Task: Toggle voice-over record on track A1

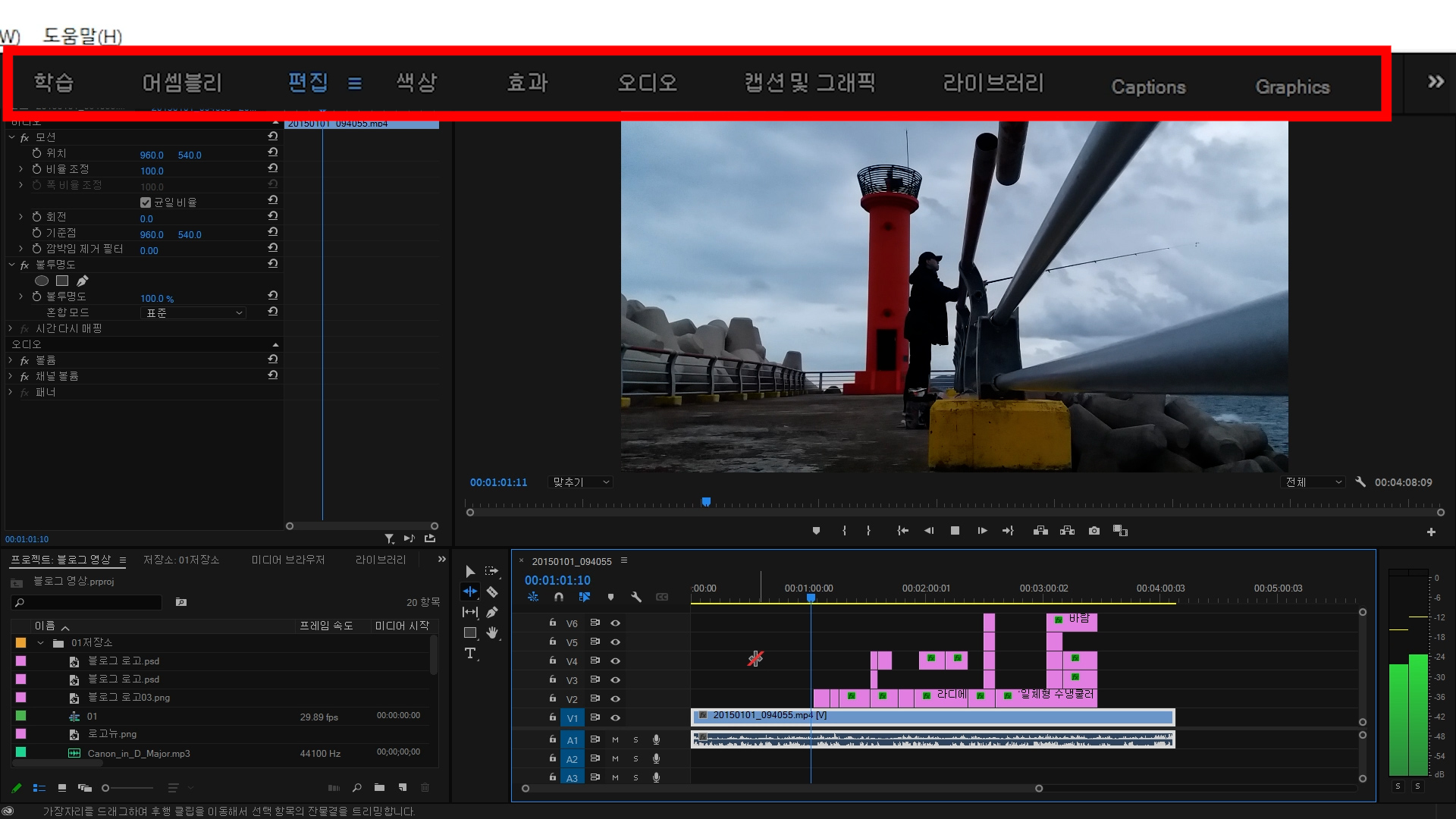Action: point(656,739)
